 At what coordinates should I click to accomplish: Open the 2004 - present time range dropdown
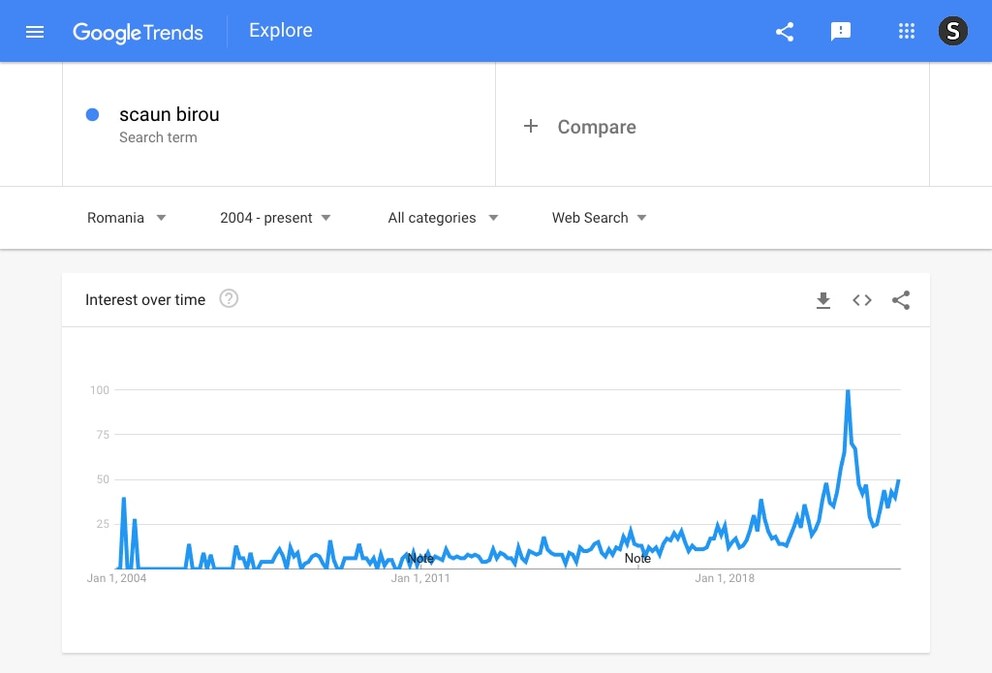tap(275, 218)
